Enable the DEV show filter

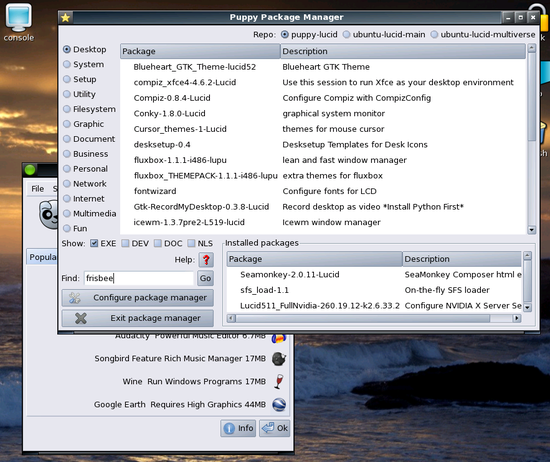point(135,243)
